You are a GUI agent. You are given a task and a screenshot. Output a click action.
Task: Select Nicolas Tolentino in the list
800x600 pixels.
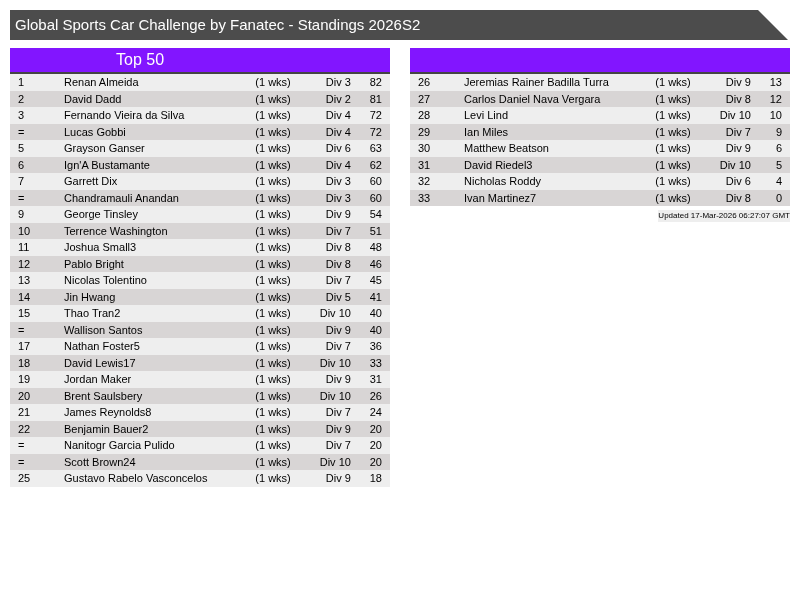105,280
